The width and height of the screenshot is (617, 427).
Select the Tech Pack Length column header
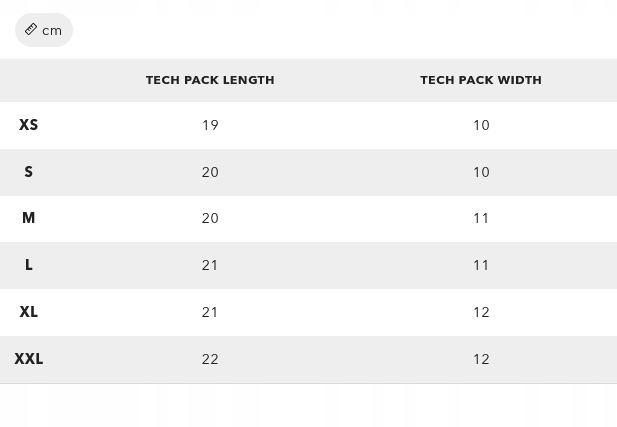210,80
